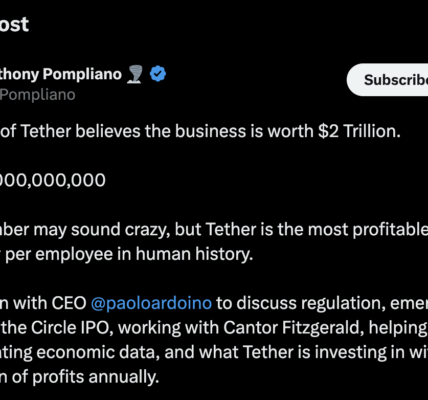Subscribe to Anthony Pompliano
428x400 pixels.
(387, 80)
